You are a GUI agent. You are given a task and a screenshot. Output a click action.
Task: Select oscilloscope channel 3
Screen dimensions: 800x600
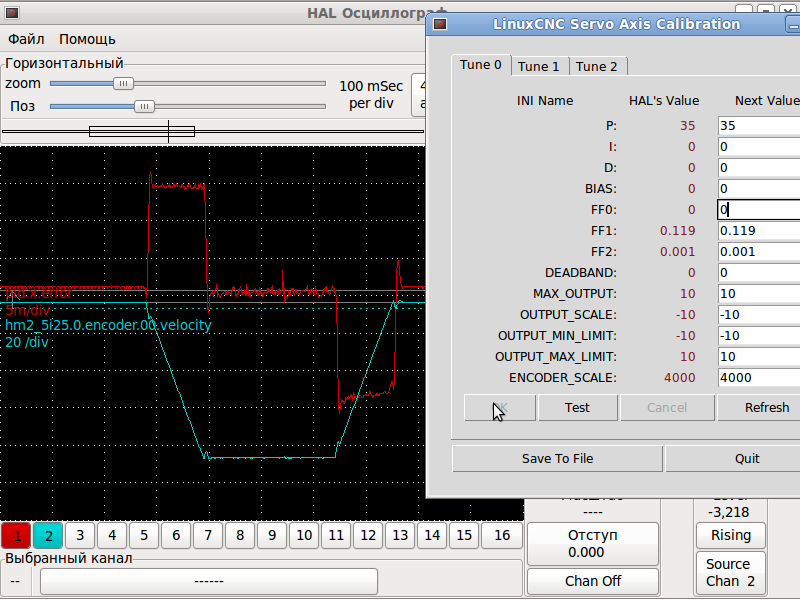pyautogui.click(x=80, y=535)
